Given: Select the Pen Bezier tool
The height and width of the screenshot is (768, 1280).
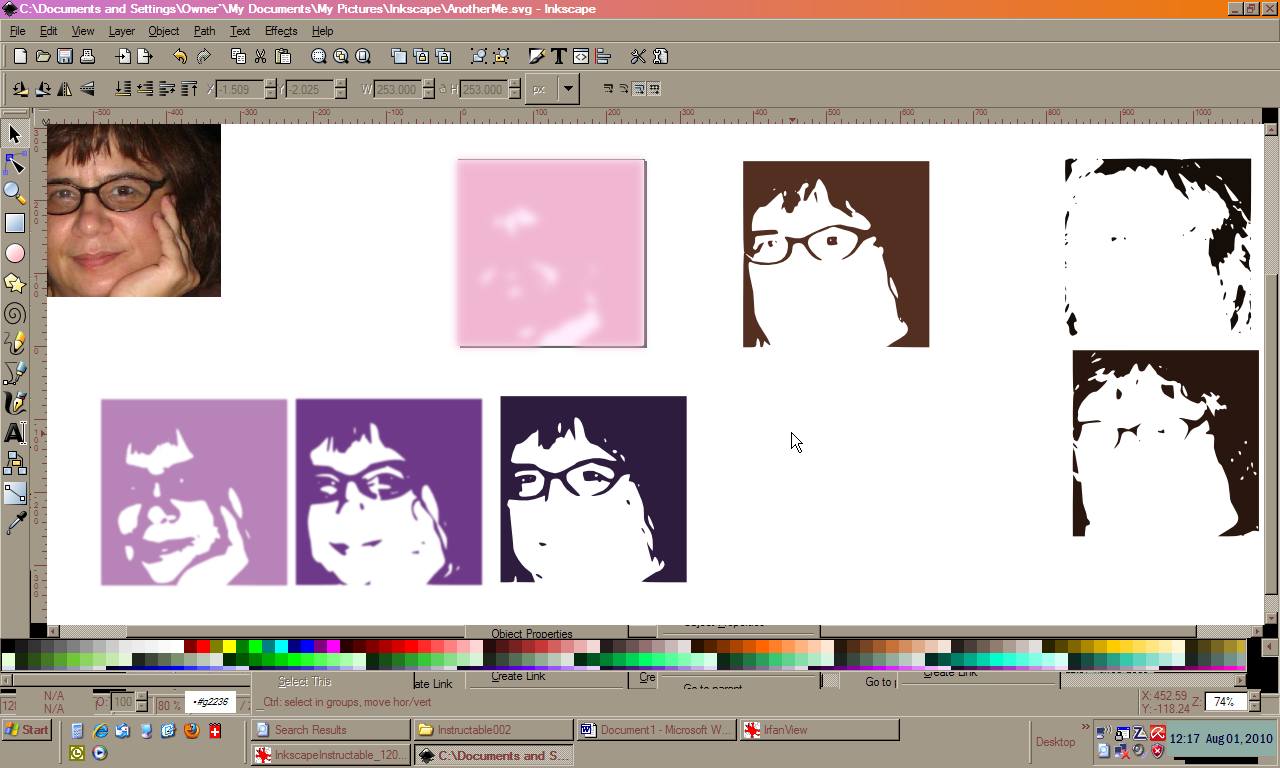Looking at the screenshot, I should [x=15, y=373].
